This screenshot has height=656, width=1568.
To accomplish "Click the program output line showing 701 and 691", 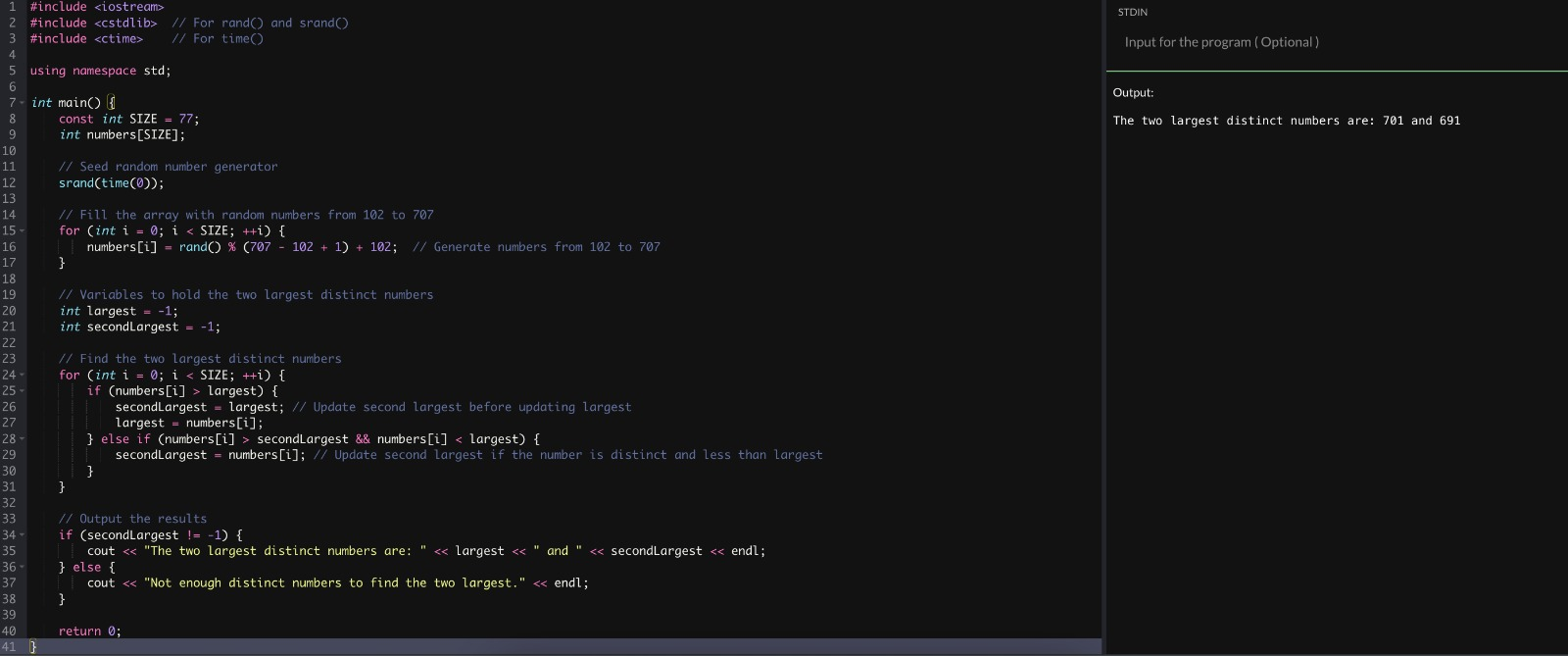I will pos(1287,121).
